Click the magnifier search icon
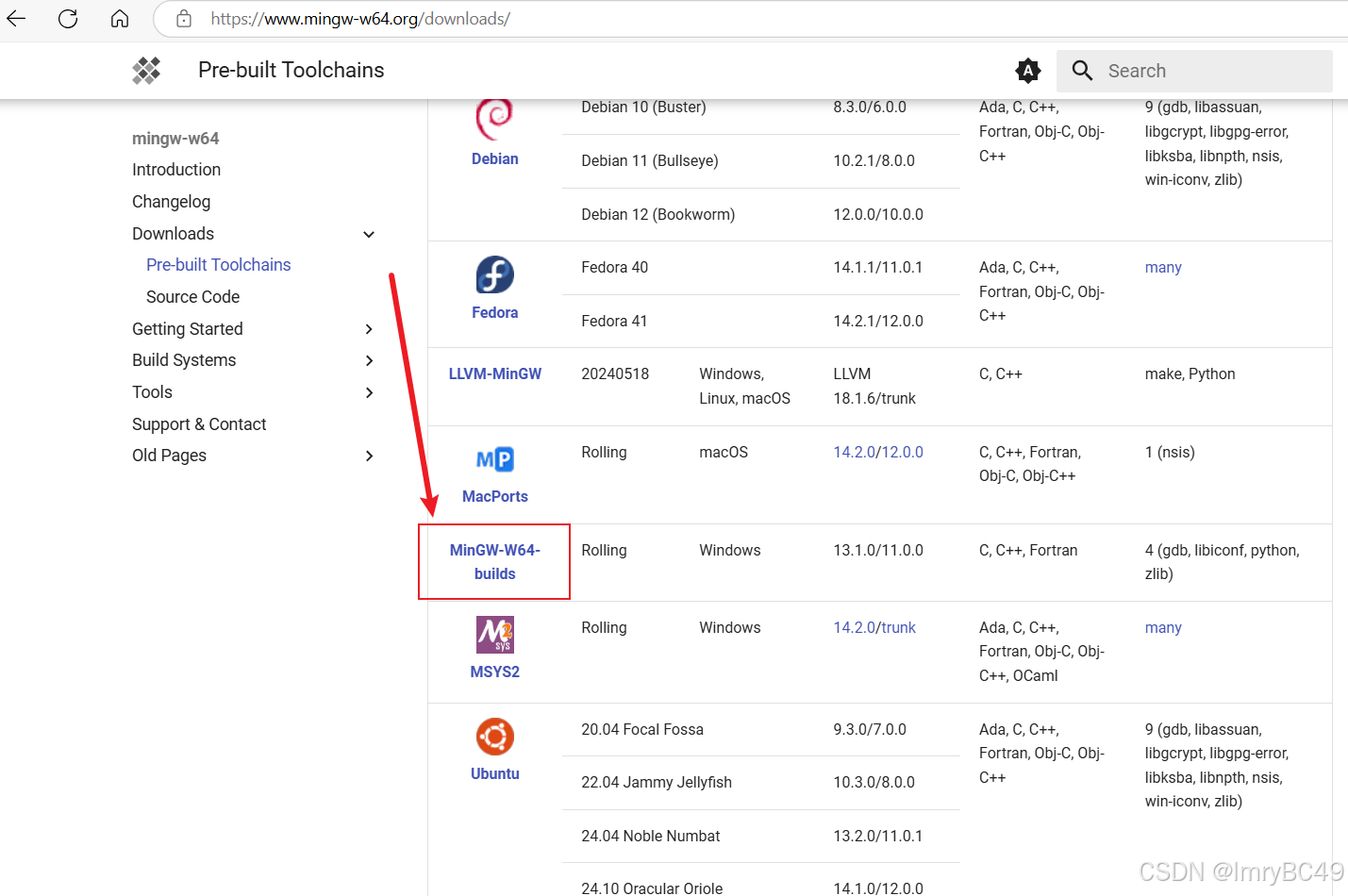Screen dimensions: 1348x896 pos(1083,71)
